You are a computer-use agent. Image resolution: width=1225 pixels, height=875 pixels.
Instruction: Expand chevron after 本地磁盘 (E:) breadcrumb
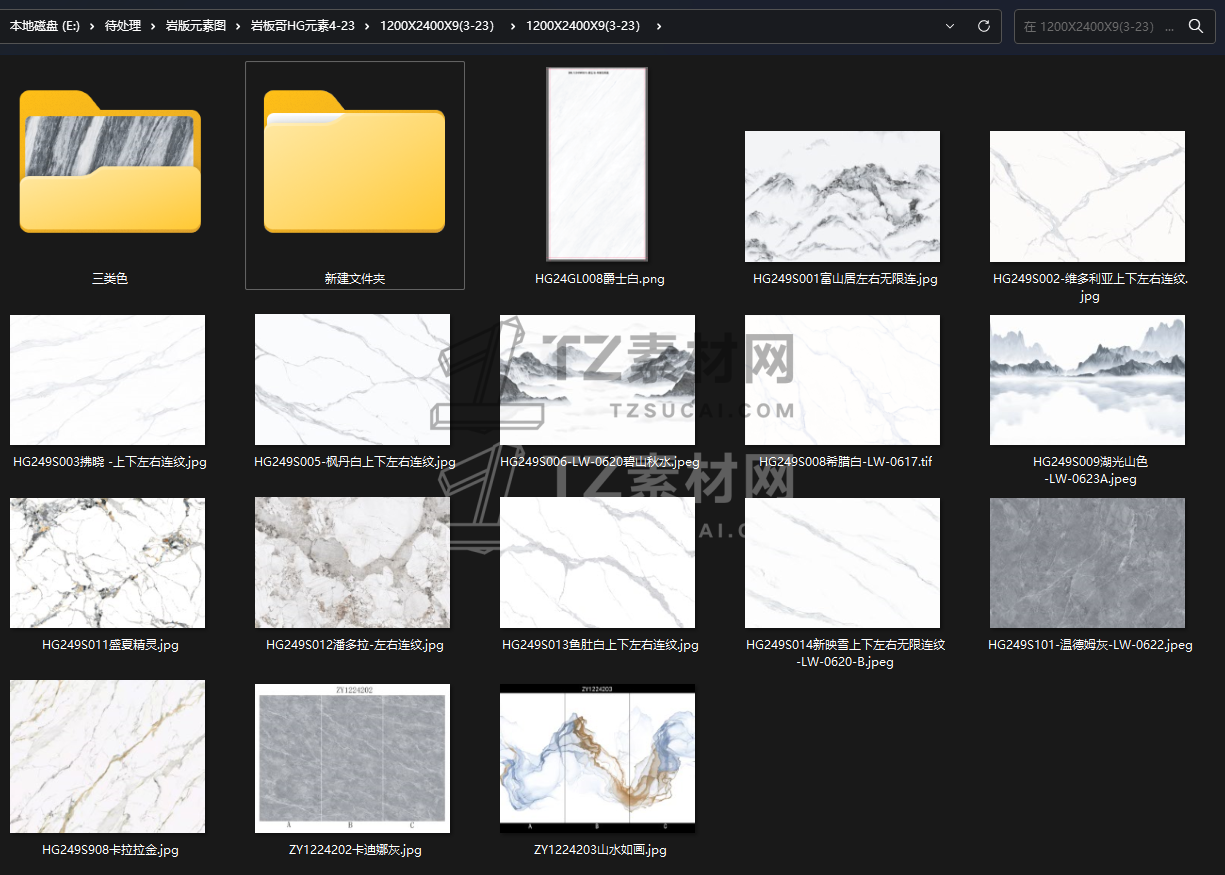(92, 26)
